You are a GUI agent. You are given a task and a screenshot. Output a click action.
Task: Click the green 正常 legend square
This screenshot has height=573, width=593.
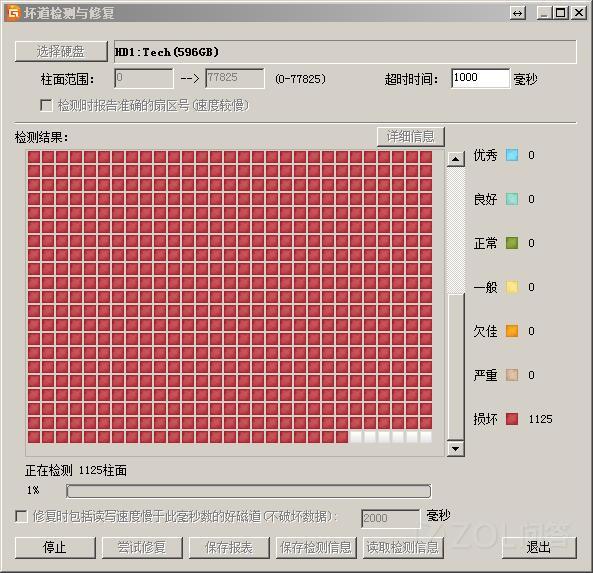pos(512,243)
